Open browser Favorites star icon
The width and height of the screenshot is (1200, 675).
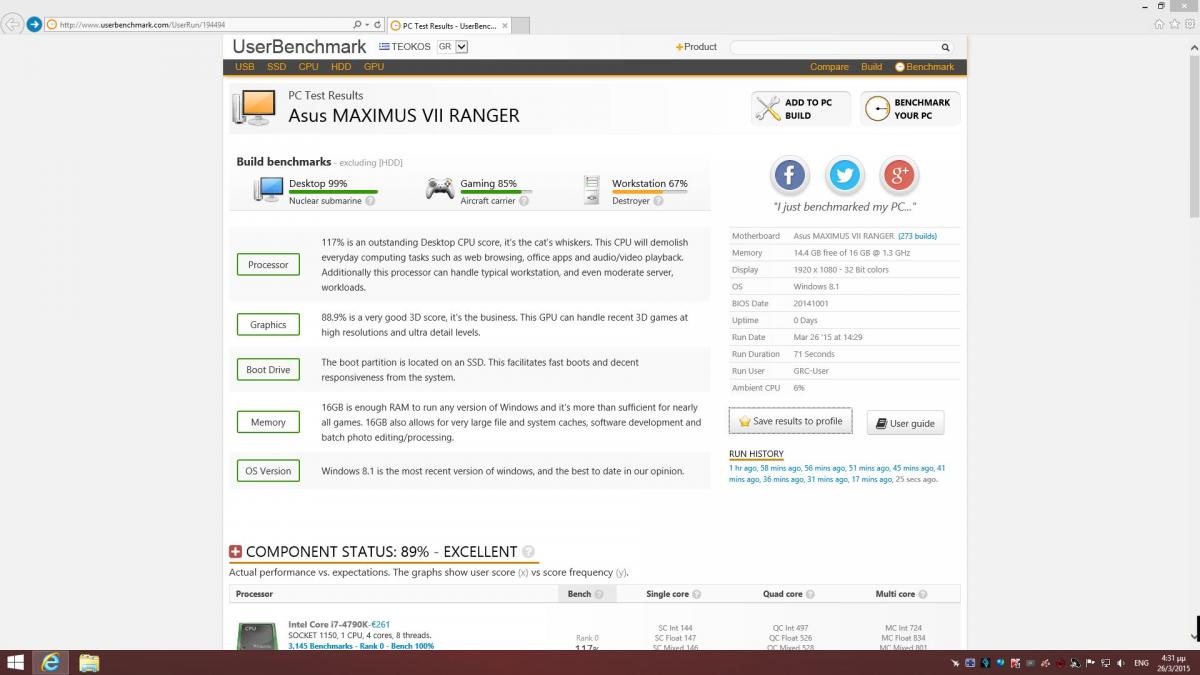[x=1173, y=24]
